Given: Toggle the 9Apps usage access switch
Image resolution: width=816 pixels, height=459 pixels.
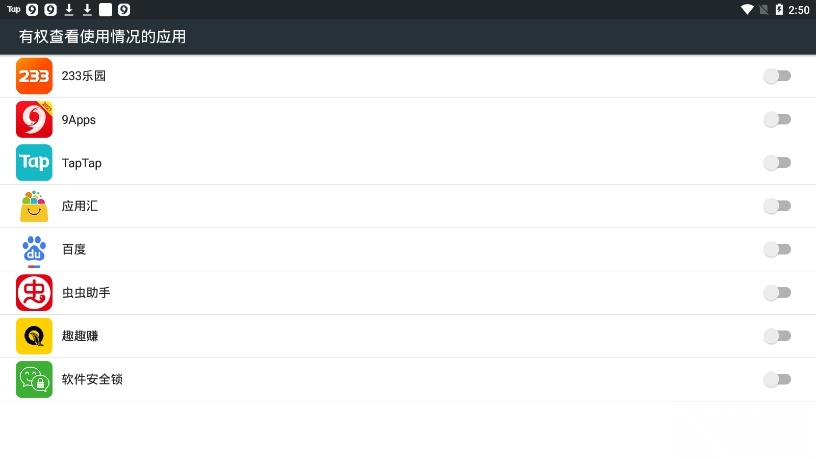Looking at the screenshot, I should [x=777, y=119].
